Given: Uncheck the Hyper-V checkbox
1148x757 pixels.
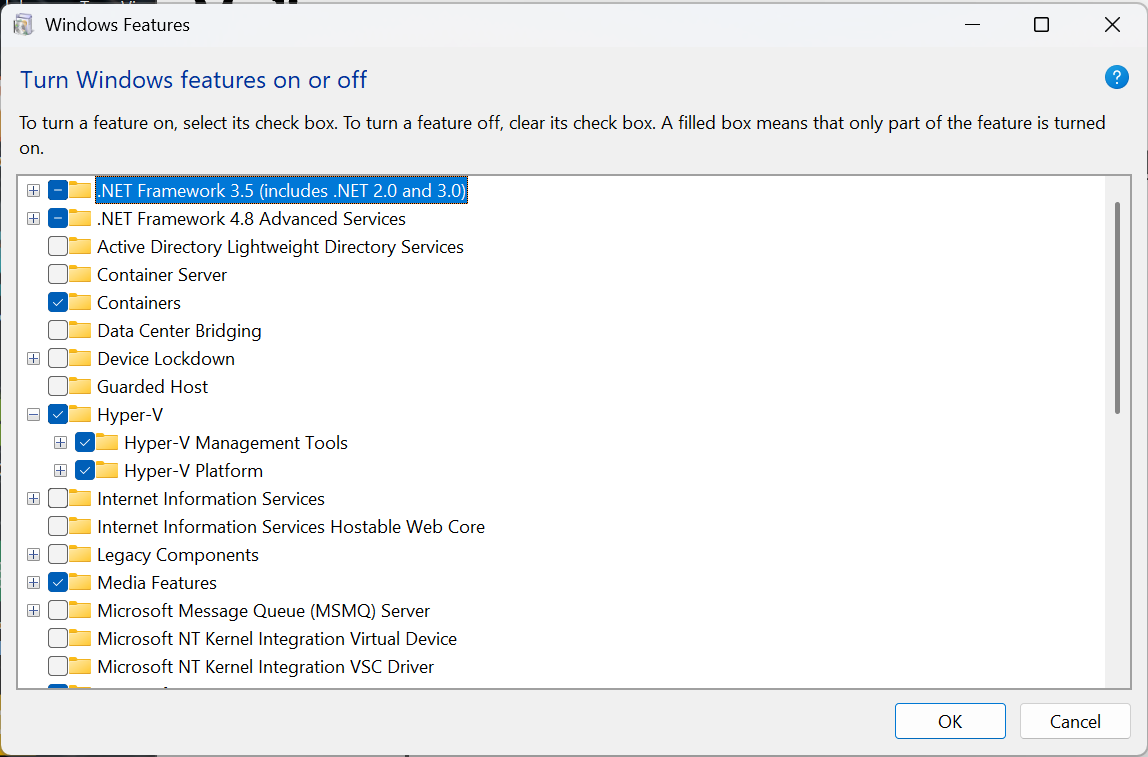Looking at the screenshot, I should tap(58, 414).
